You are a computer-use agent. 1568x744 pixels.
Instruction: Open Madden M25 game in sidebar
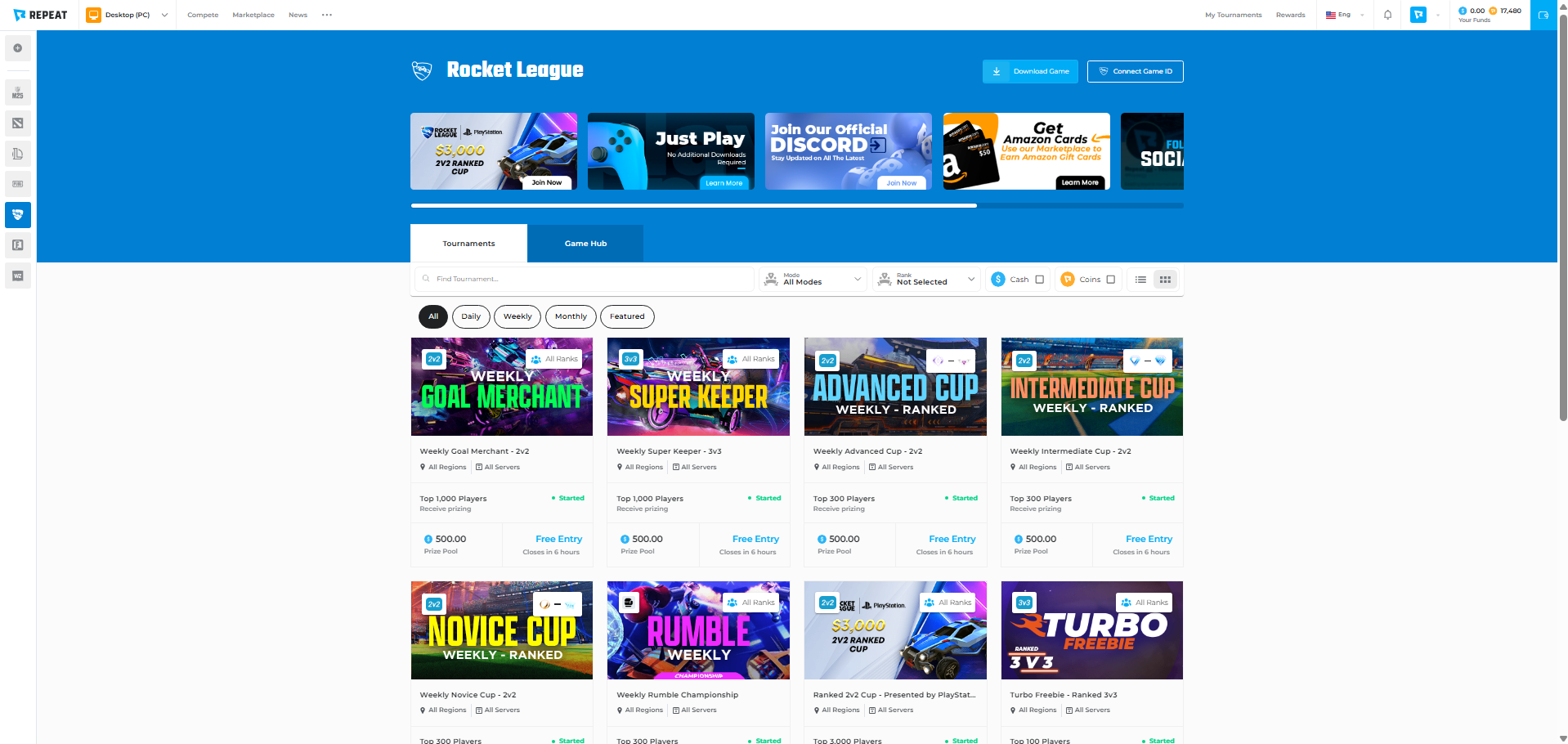coord(18,92)
